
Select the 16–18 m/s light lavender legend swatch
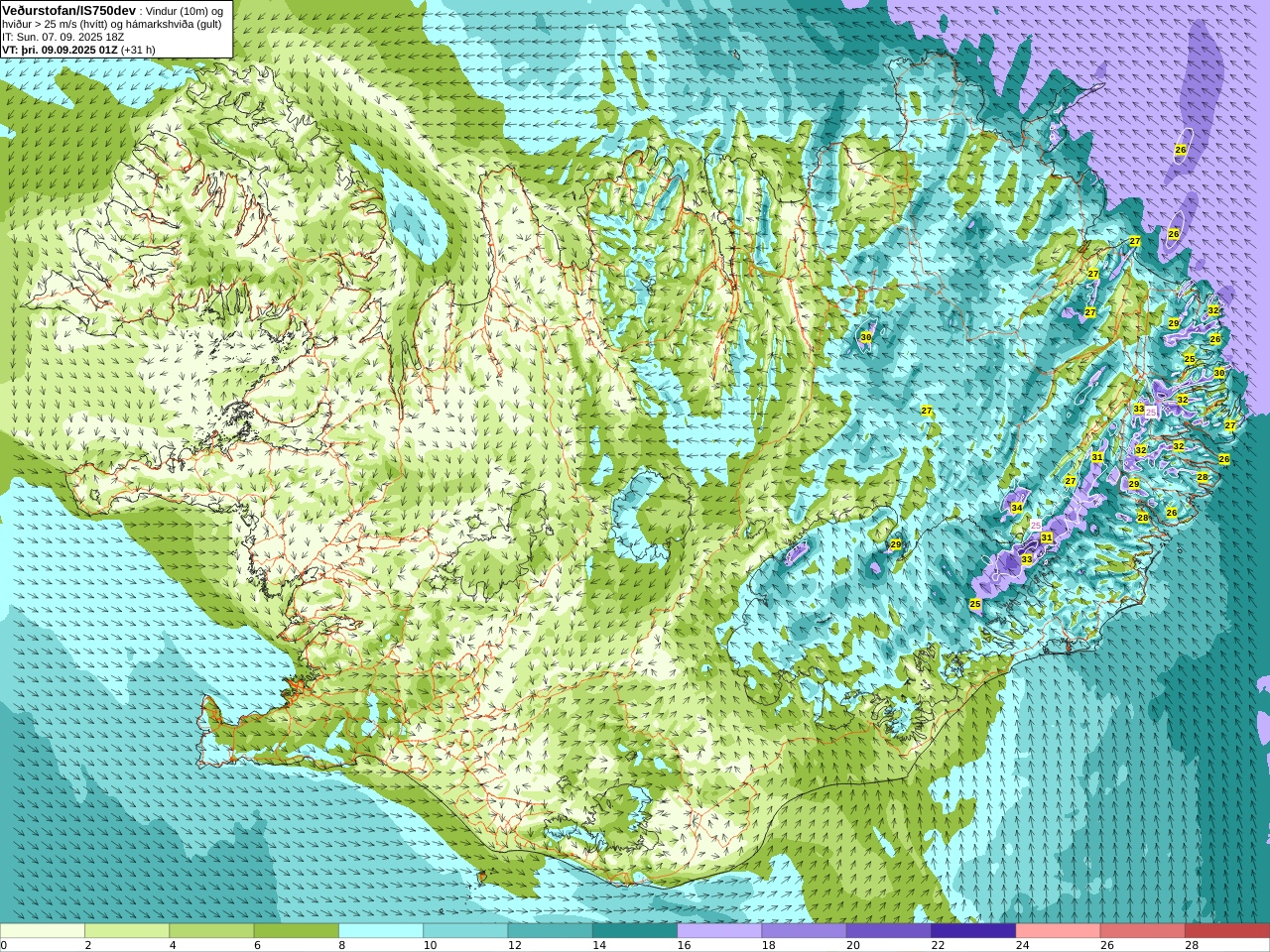(719, 931)
